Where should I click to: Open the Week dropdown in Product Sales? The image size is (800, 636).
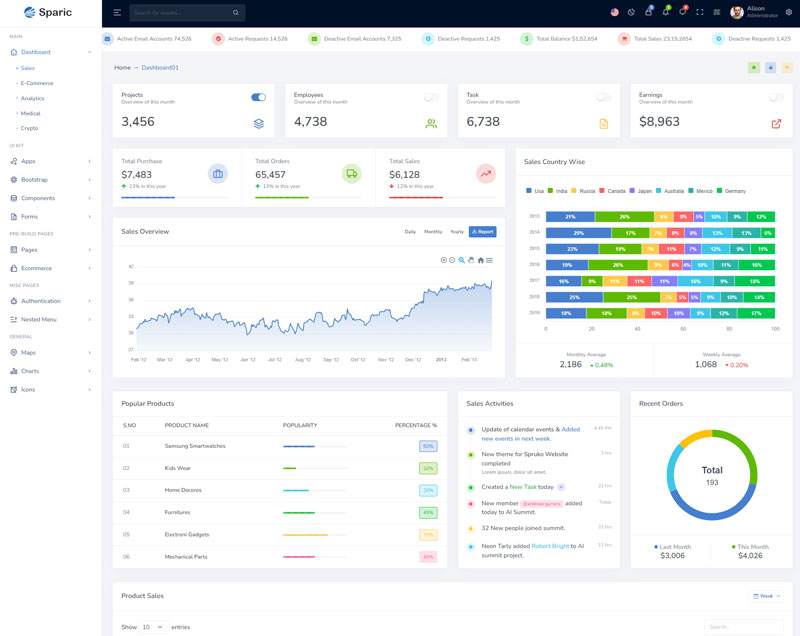coord(767,596)
